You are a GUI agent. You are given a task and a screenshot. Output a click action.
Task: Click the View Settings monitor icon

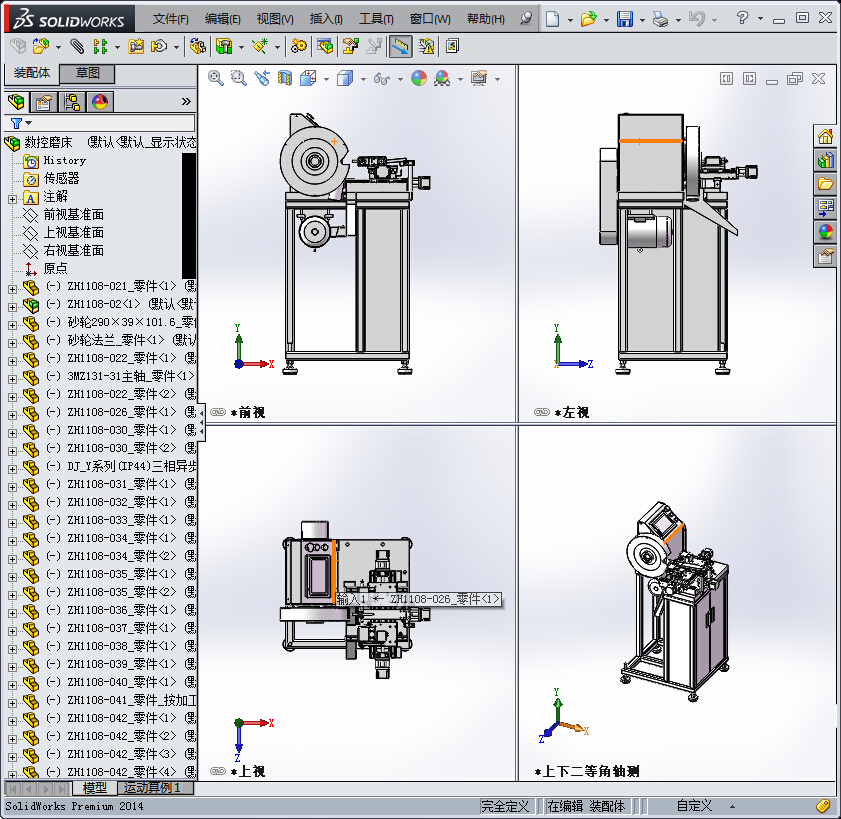(479, 79)
